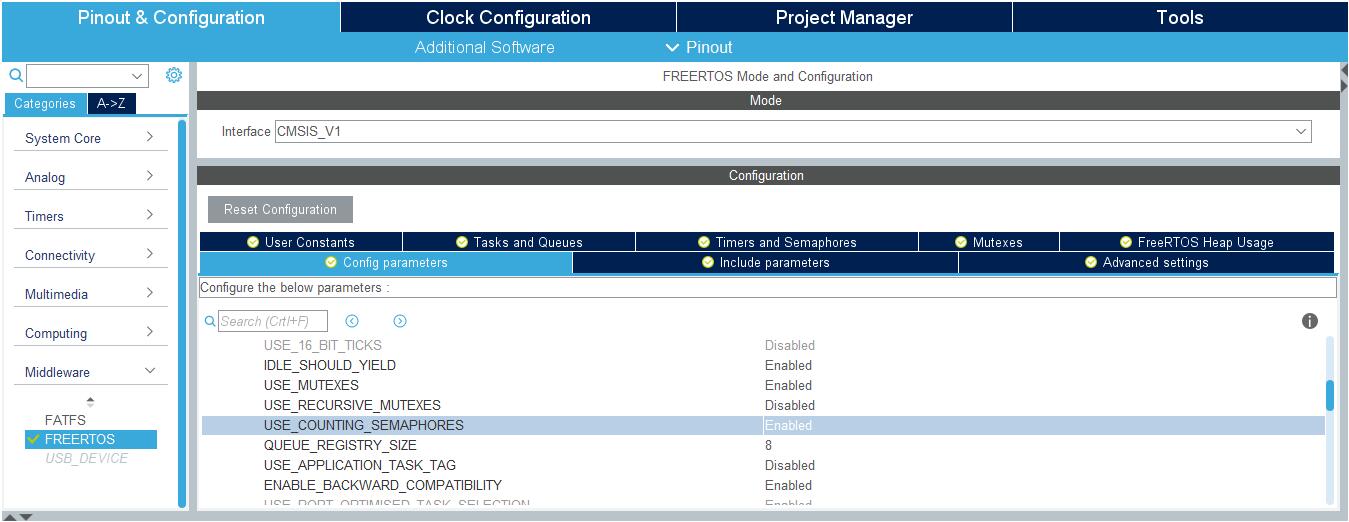Viewport: 1349px width, 522px height.
Task: Open the Timers and Semaphores tab
Action: (x=777, y=242)
